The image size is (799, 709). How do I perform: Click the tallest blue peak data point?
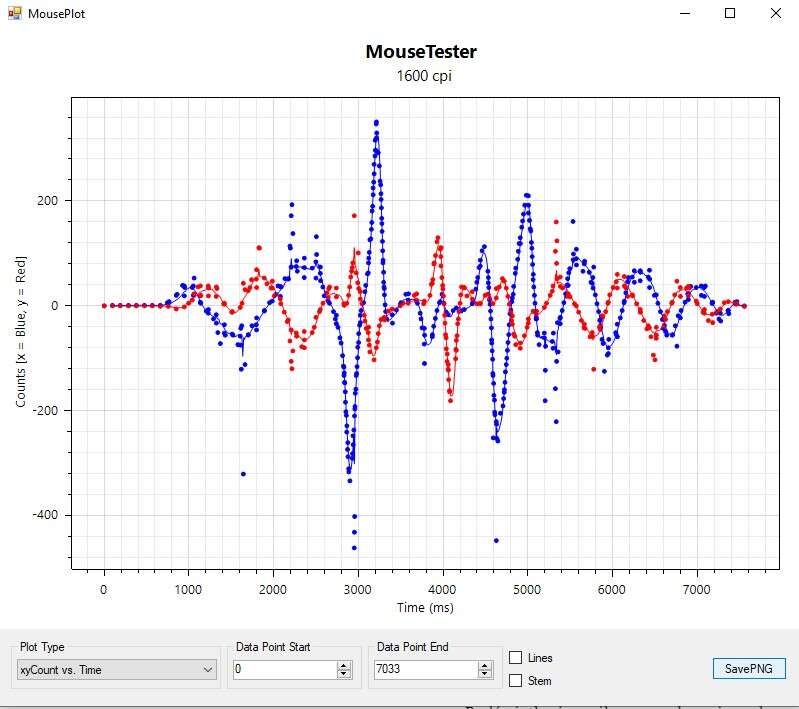click(x=376, y=122)
